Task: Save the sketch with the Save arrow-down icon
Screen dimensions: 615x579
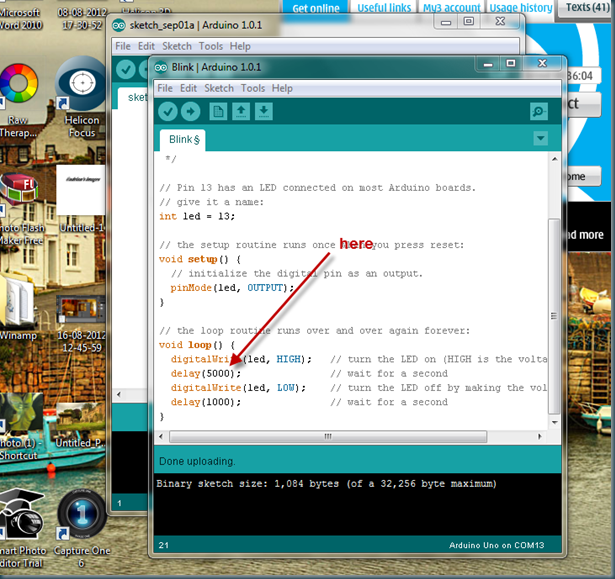Action: (264, 112)
